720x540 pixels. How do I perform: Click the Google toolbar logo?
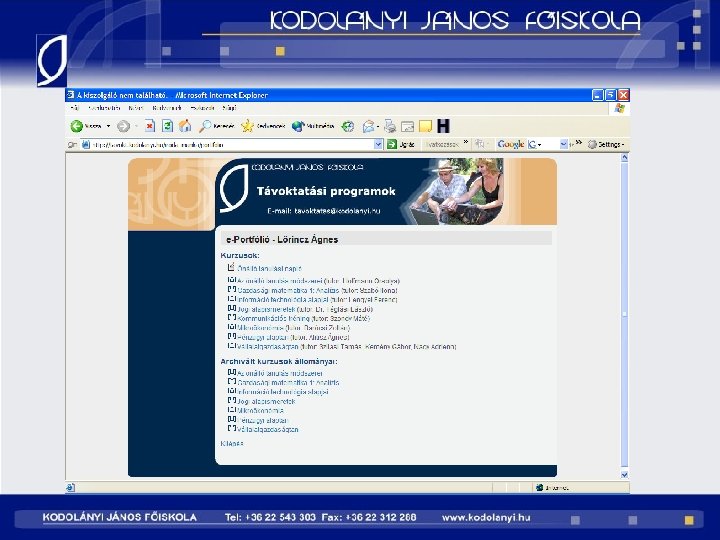(511, 144)
